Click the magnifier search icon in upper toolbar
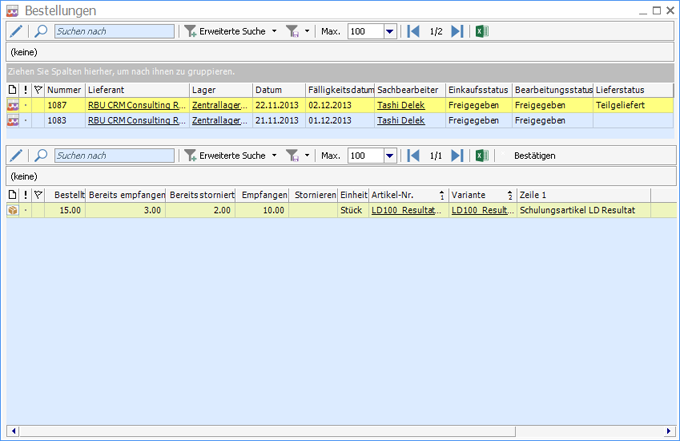 click(41, 31)
